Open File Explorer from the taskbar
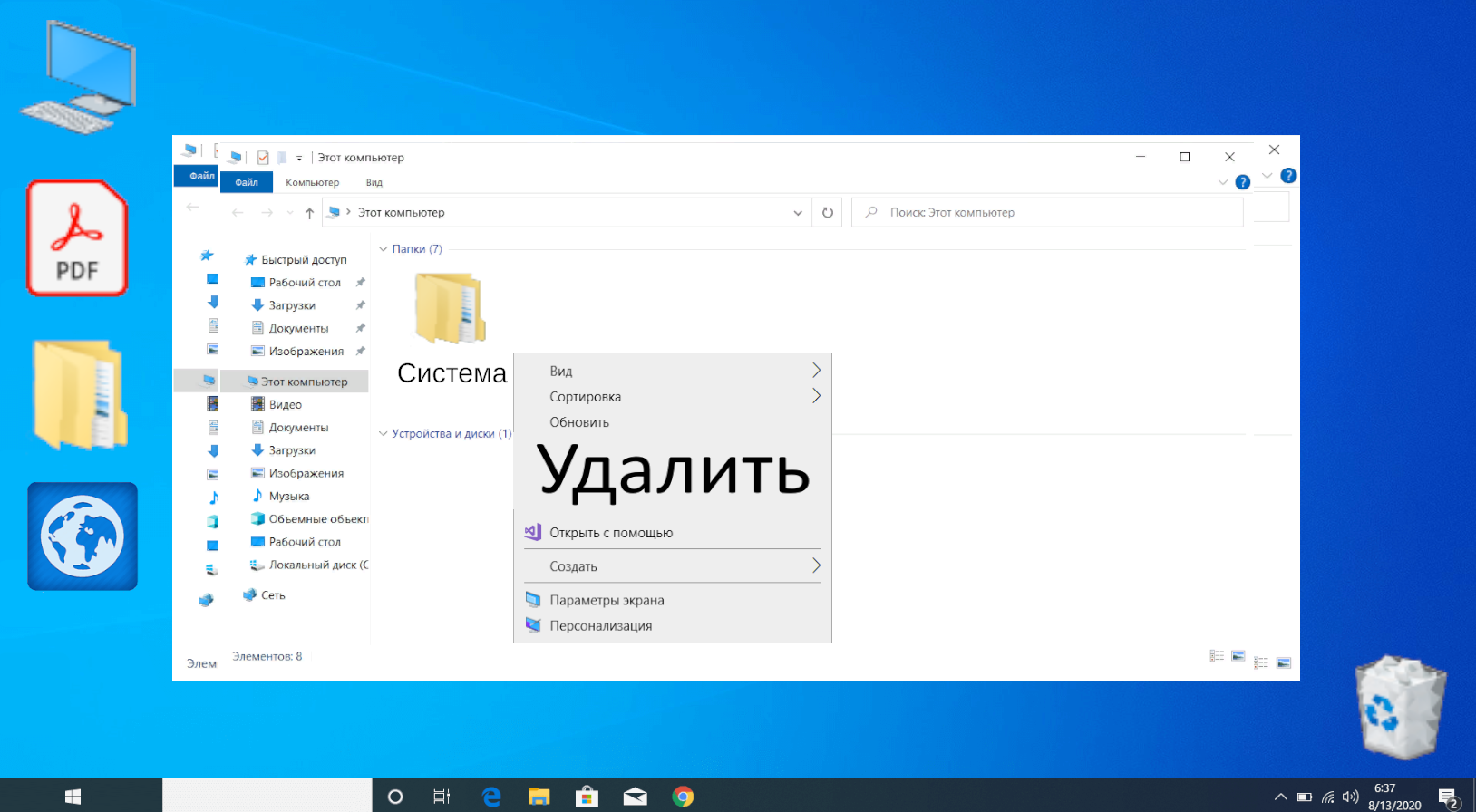This screenshot has height=812, width=1476. [539, 797]
